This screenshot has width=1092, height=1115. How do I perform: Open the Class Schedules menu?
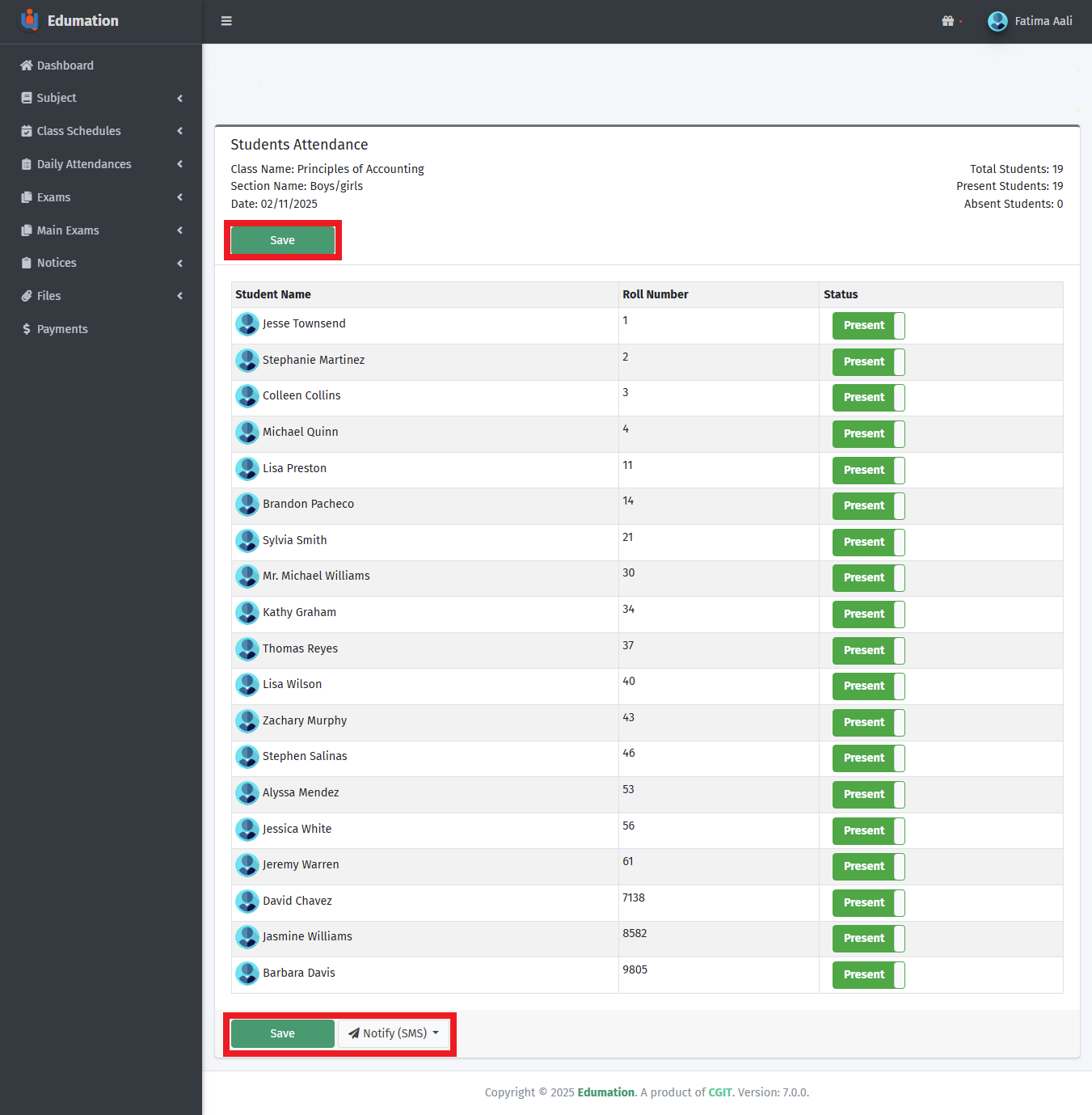(78, 131)
